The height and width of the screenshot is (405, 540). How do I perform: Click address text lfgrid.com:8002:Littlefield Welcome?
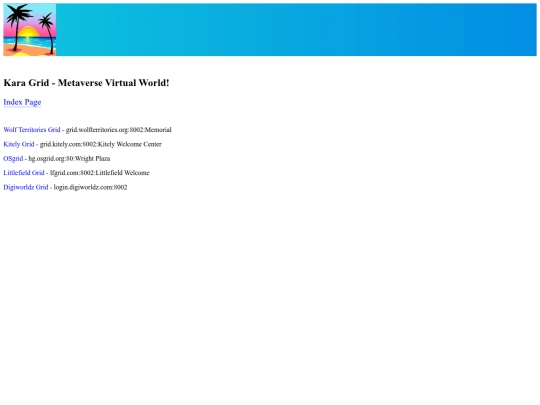100,173
